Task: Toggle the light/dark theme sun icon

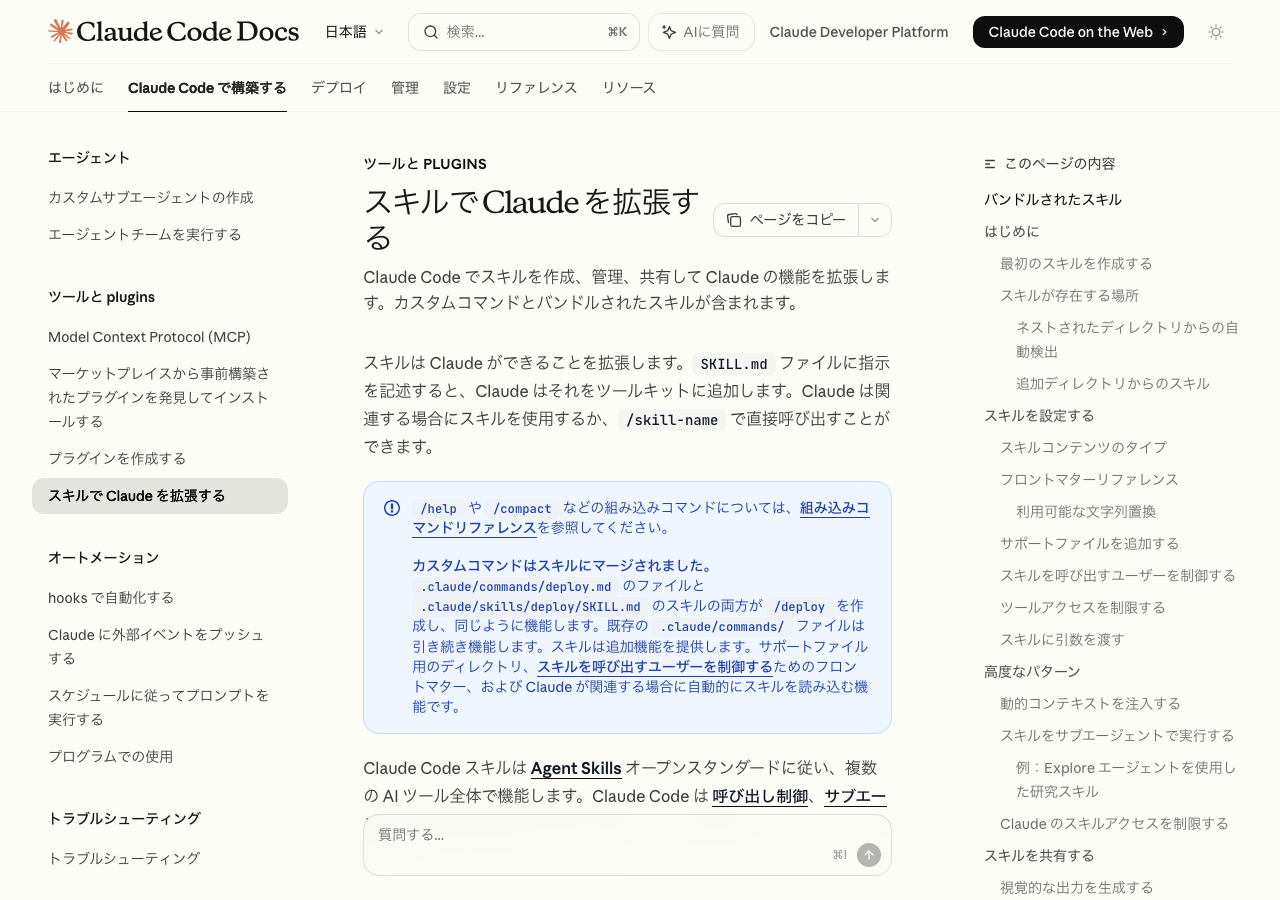Action: tap(1215, 32)
